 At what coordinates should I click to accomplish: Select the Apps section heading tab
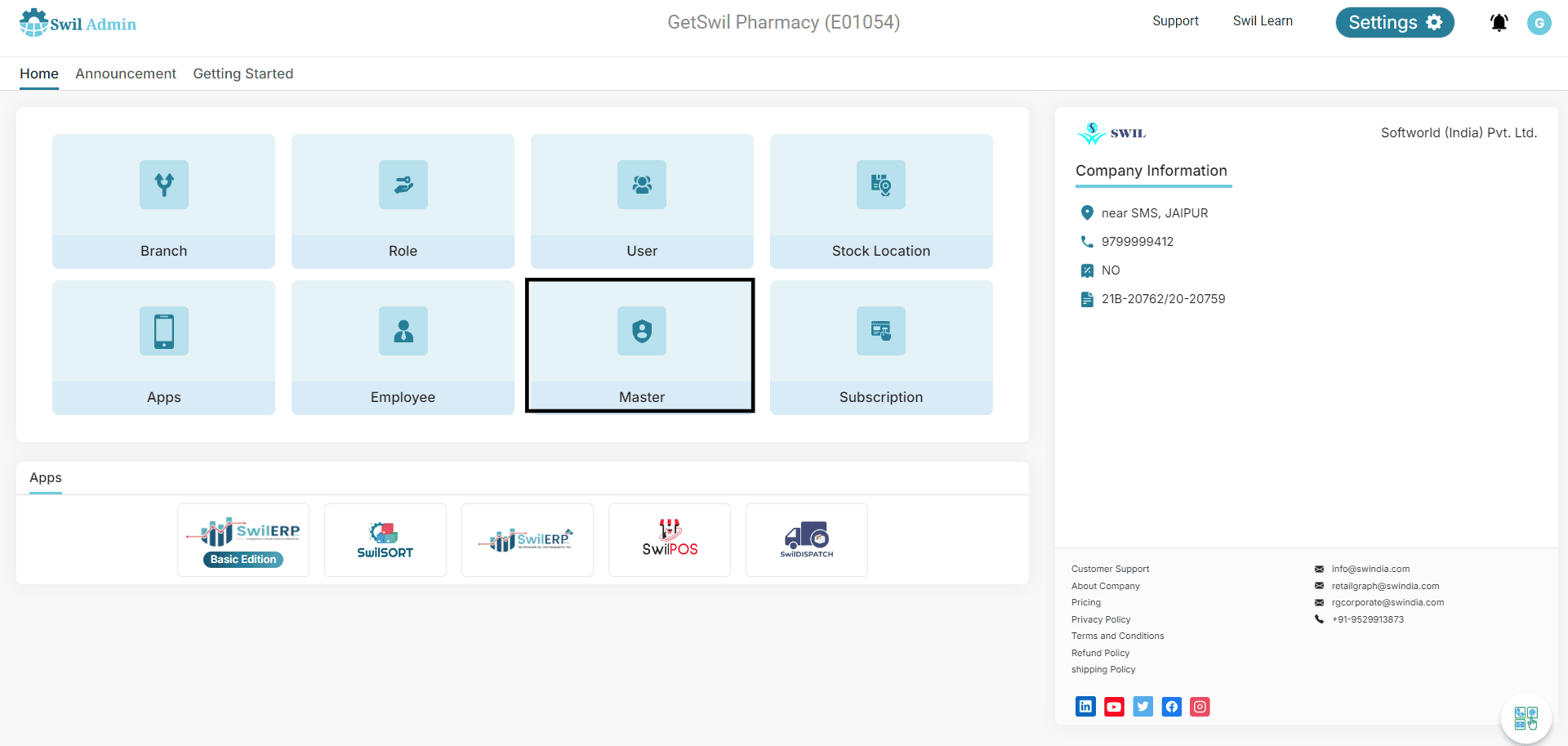(x=46, y=478)
